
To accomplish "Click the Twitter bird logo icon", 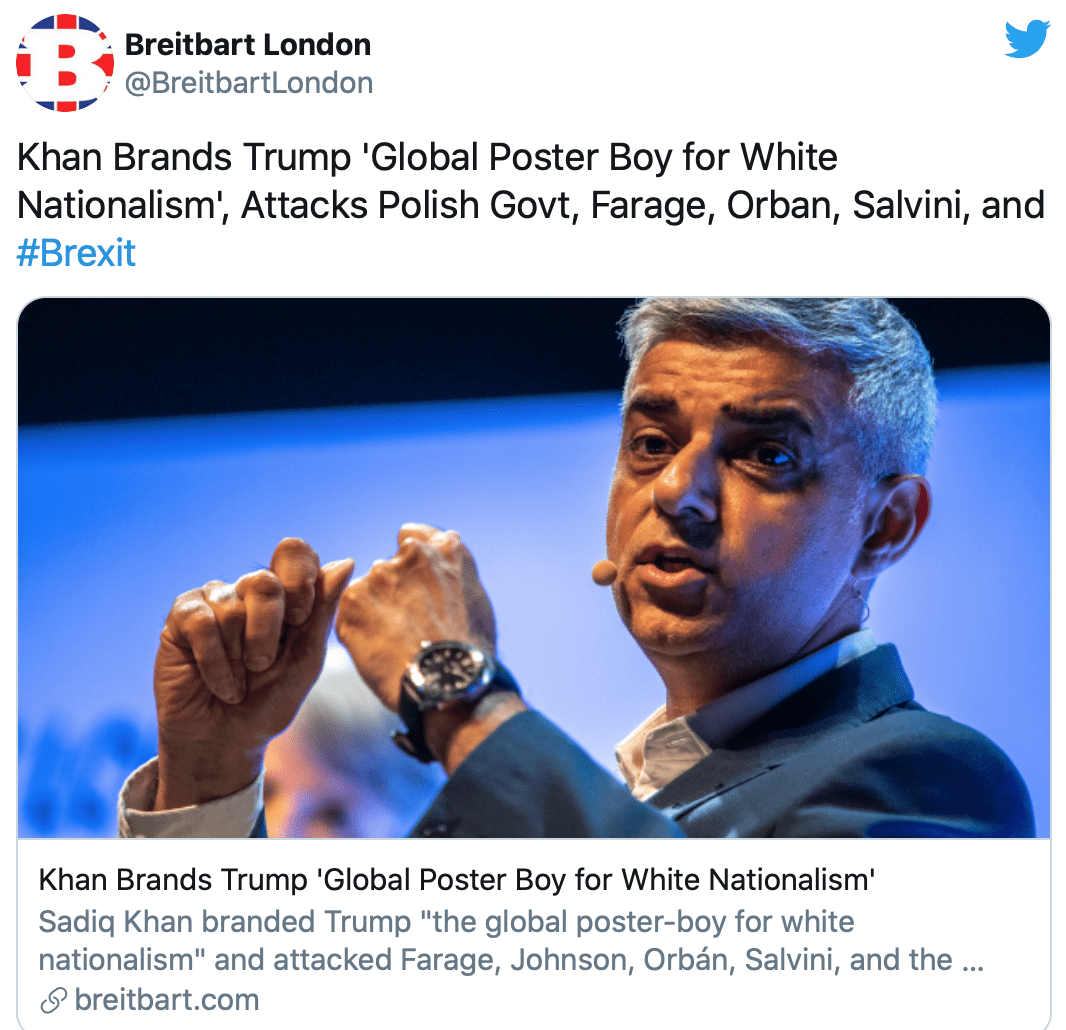I will pyautogui.click(x=1027, y=39).
